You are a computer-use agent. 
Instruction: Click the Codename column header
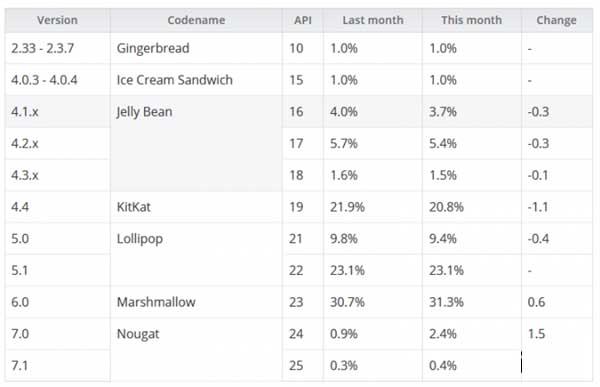point(196,20)
